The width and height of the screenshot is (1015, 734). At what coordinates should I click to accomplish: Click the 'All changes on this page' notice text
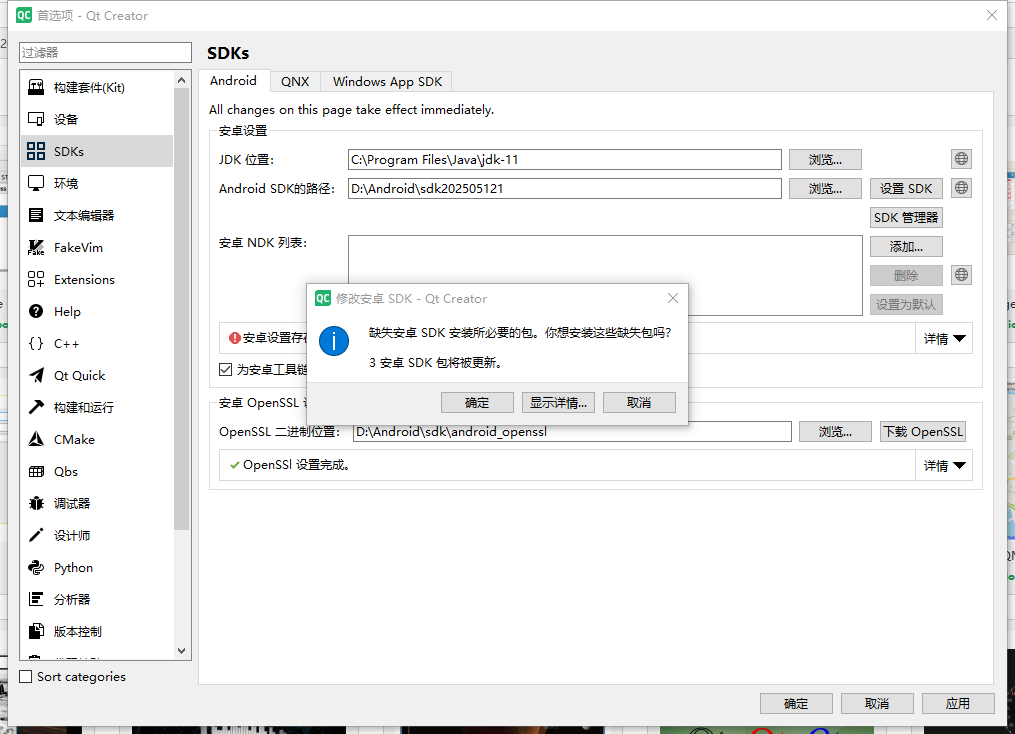pyautogui.click(x=351, y=110)
